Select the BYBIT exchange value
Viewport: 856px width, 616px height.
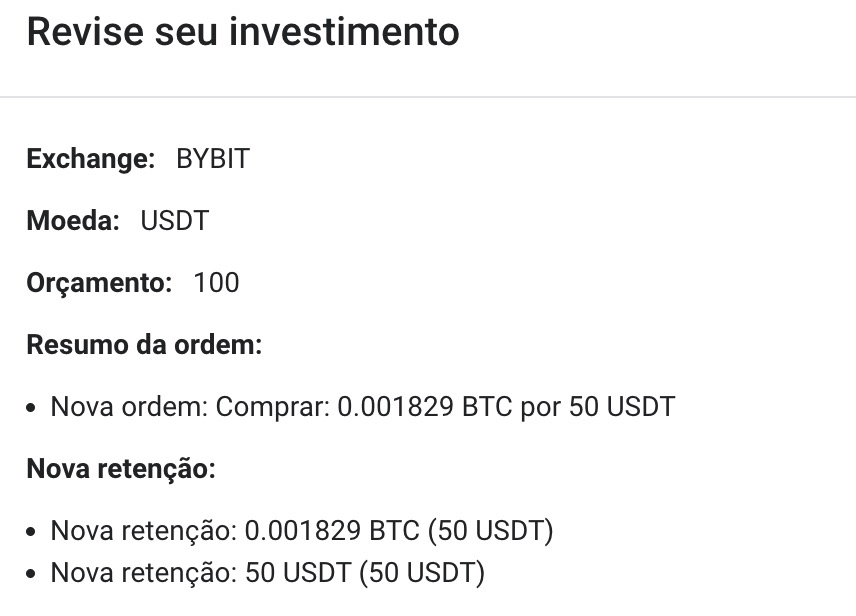point(213,159)
